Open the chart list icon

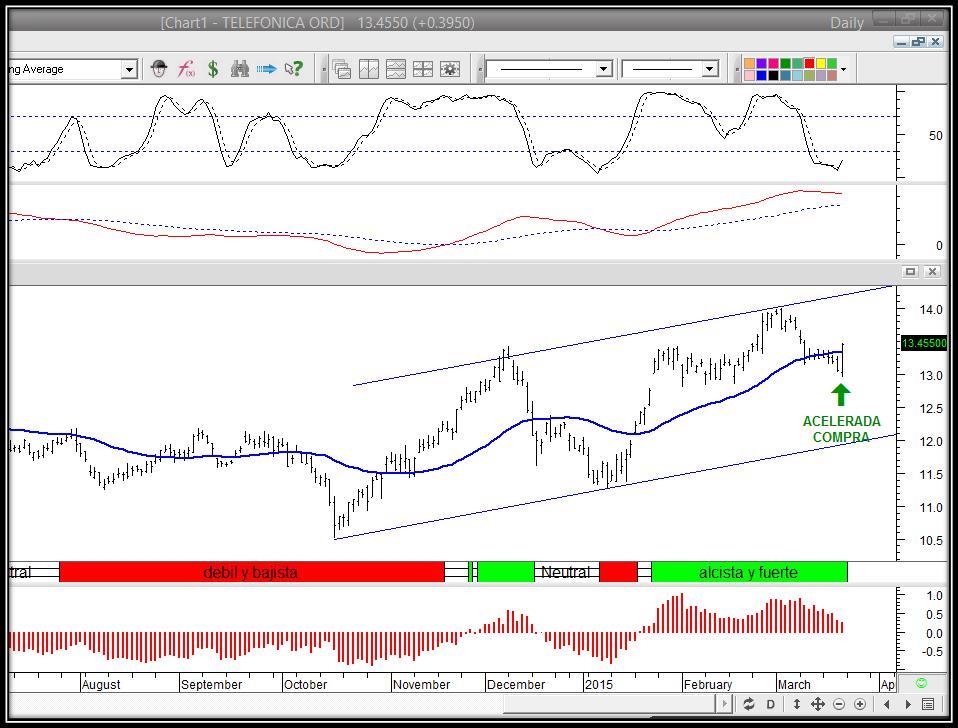(928, 704)
